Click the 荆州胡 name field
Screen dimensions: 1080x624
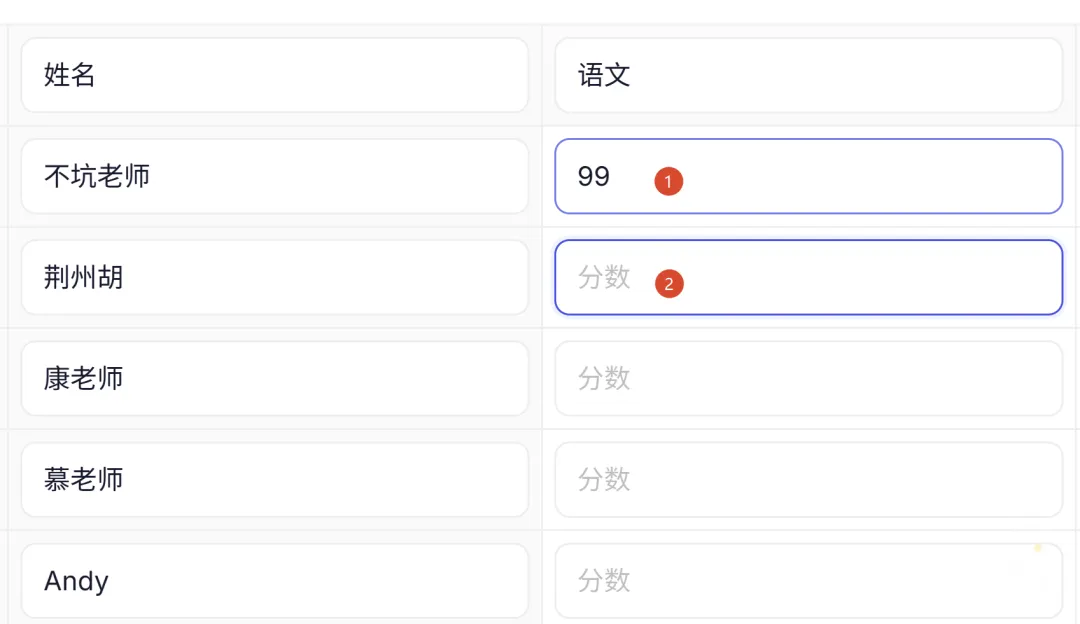coord(274,277)
